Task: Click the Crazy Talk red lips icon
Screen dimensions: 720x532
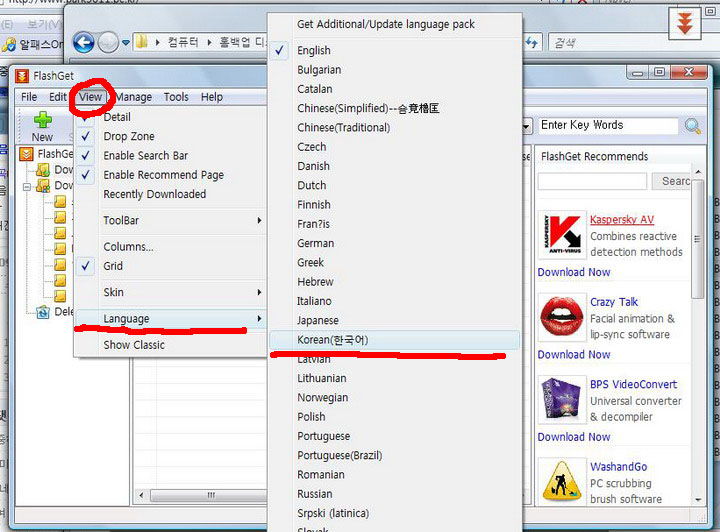Action: point(560,318)
